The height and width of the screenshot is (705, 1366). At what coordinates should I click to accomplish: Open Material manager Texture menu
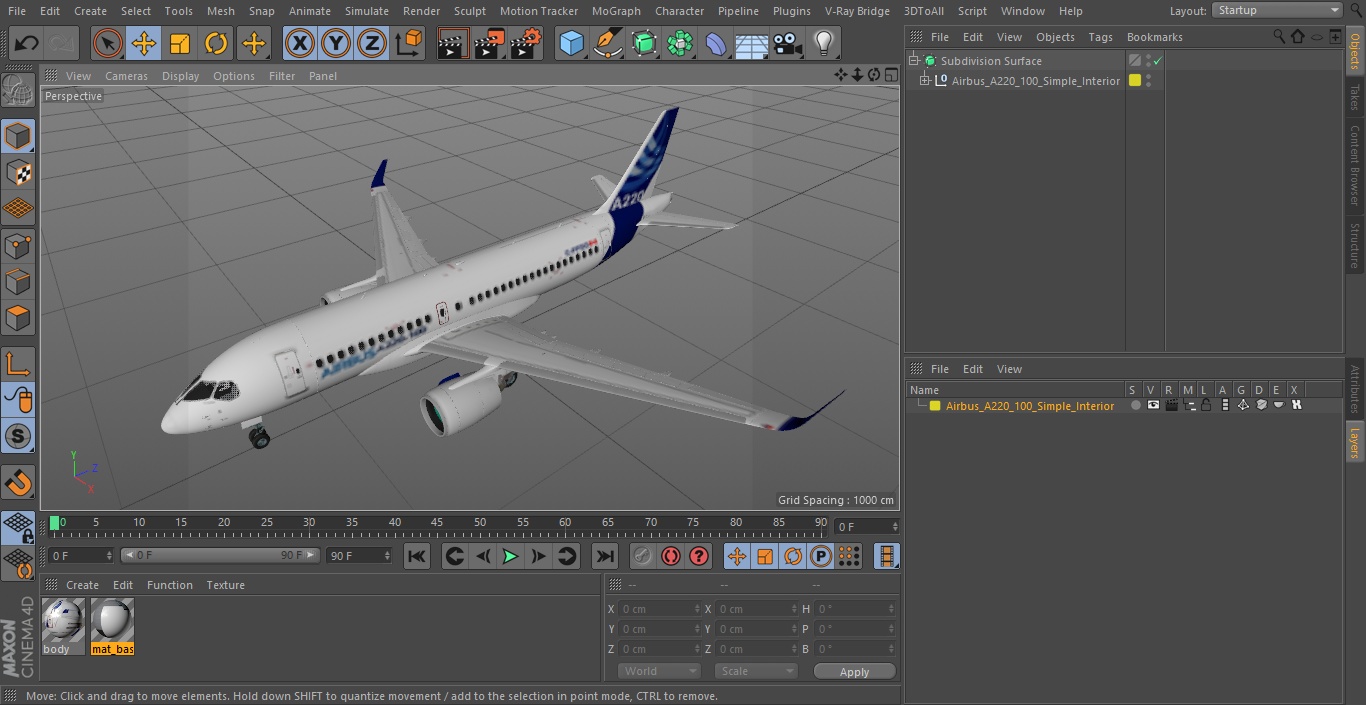[x=225, y=585]
